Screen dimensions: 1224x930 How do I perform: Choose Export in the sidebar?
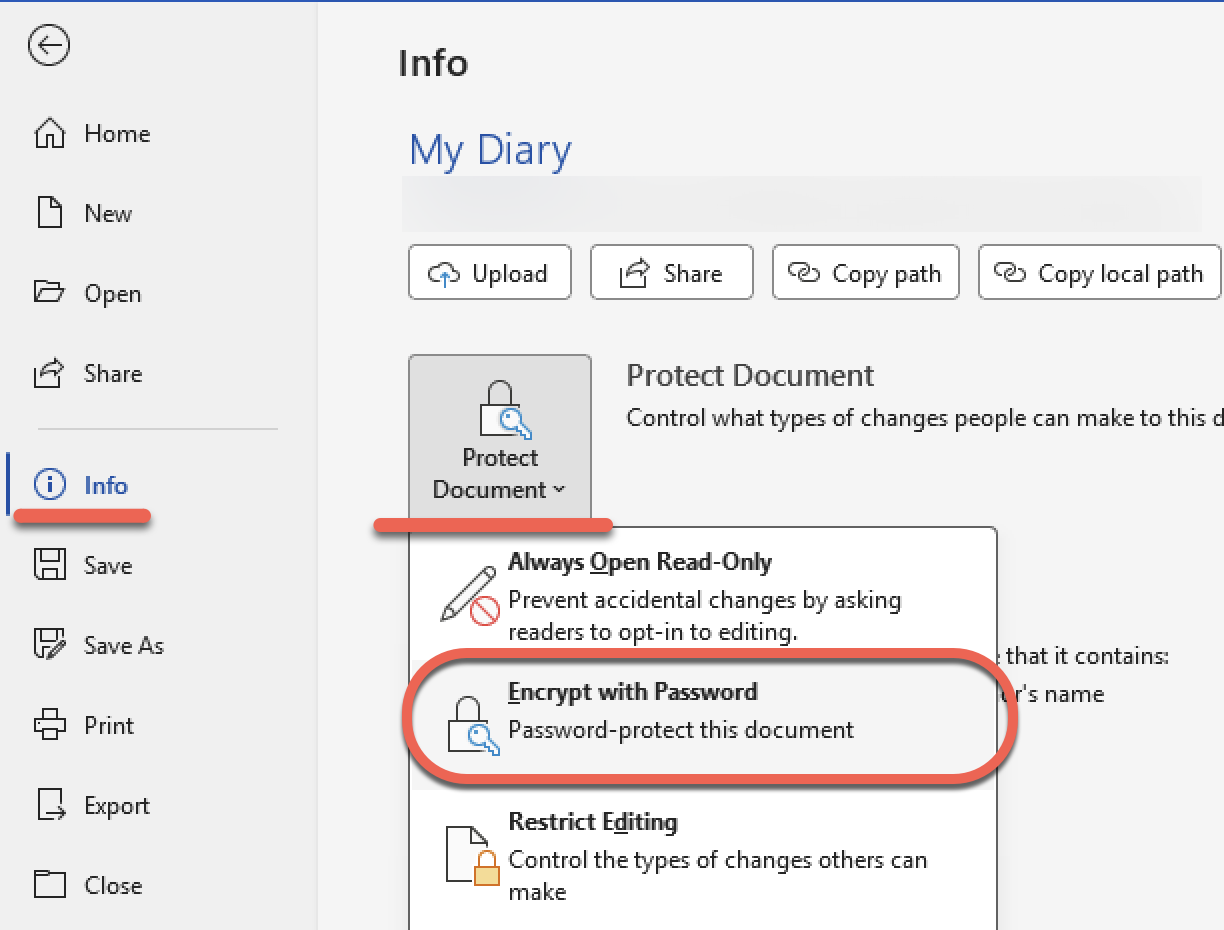click(117, 806)
